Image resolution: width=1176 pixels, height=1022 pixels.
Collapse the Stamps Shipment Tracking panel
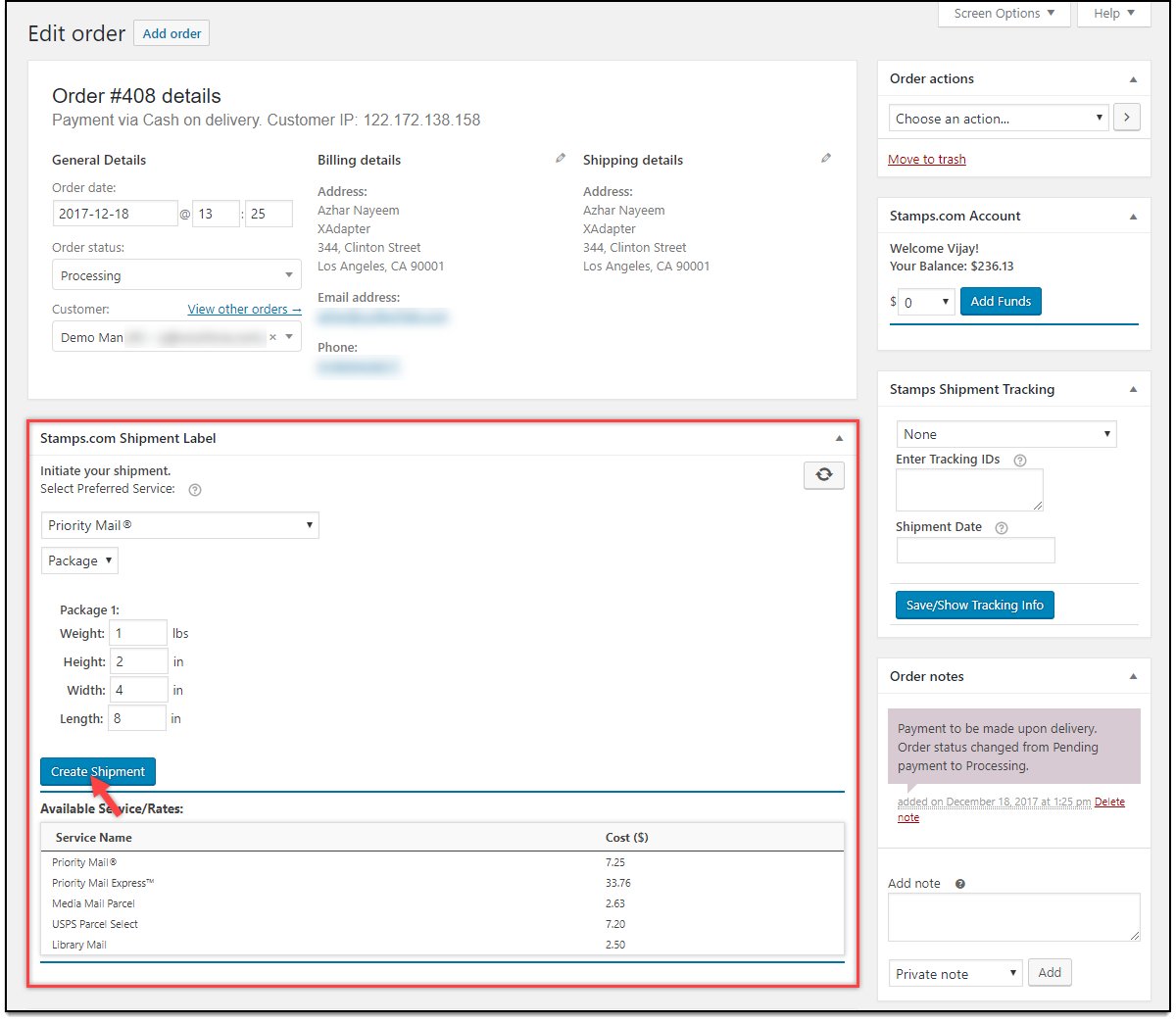1133,390
